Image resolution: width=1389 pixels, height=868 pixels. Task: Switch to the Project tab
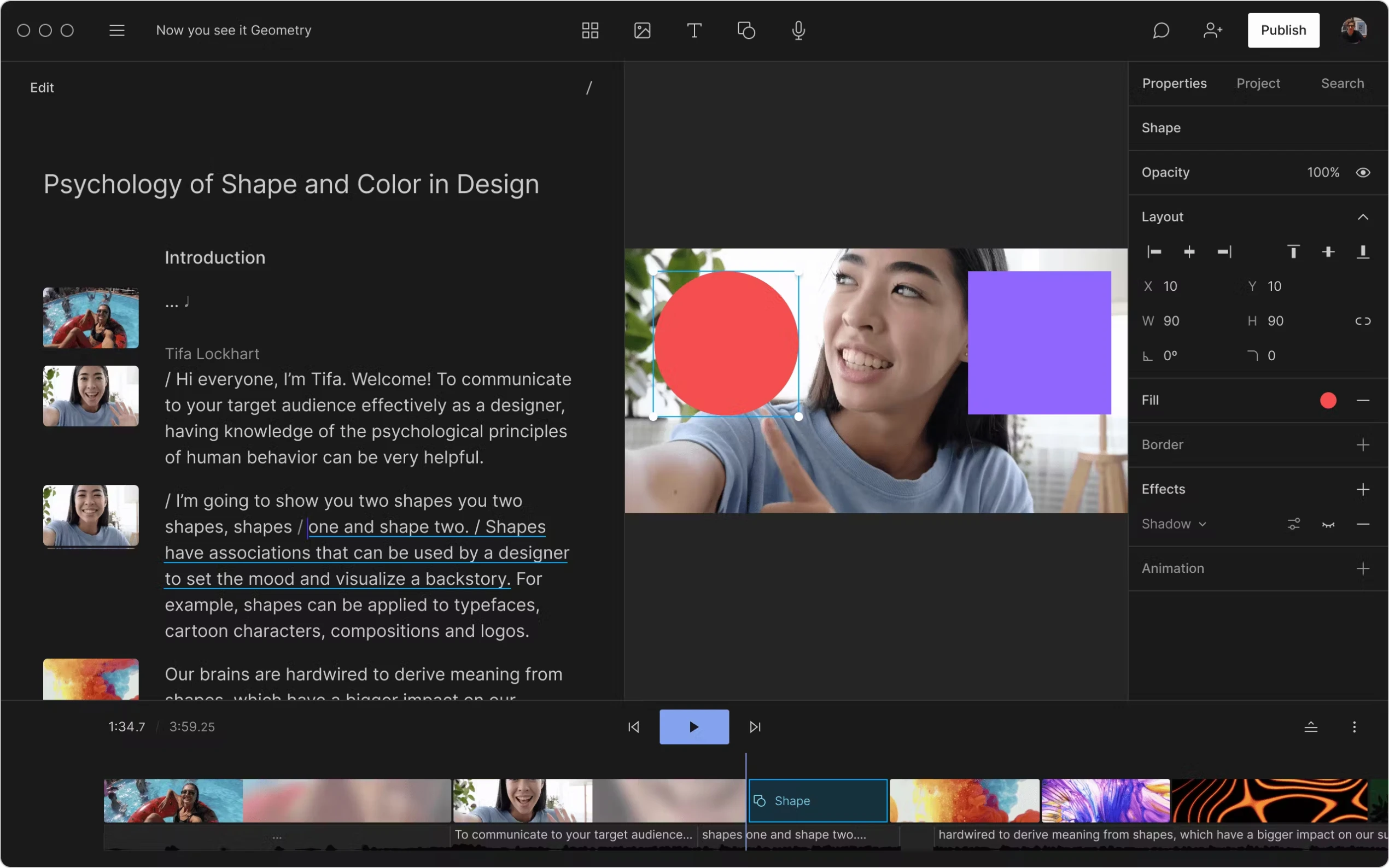pos(1258,83)
